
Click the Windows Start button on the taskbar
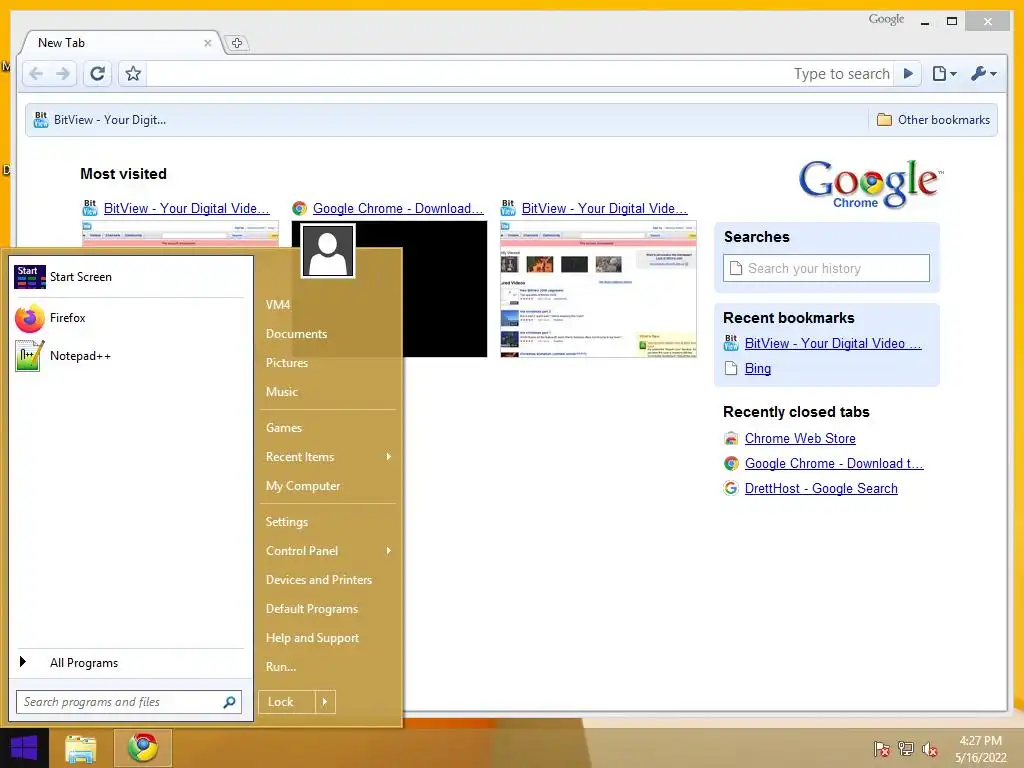click(x=24, y=748)
